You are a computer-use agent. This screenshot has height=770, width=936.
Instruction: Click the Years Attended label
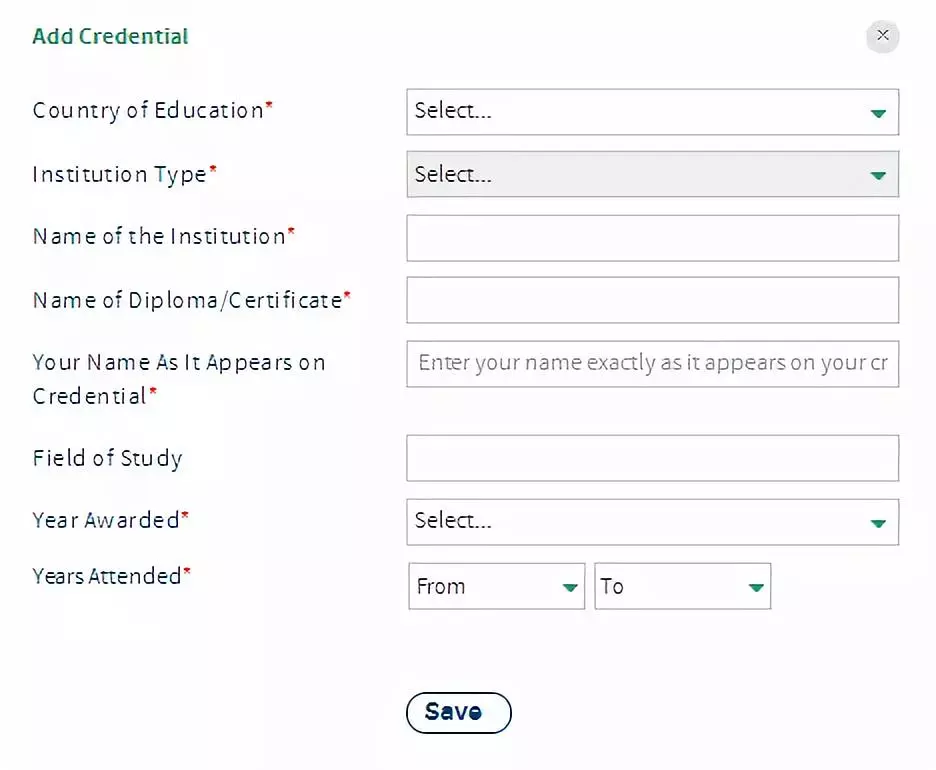click(x=107, y=576)
